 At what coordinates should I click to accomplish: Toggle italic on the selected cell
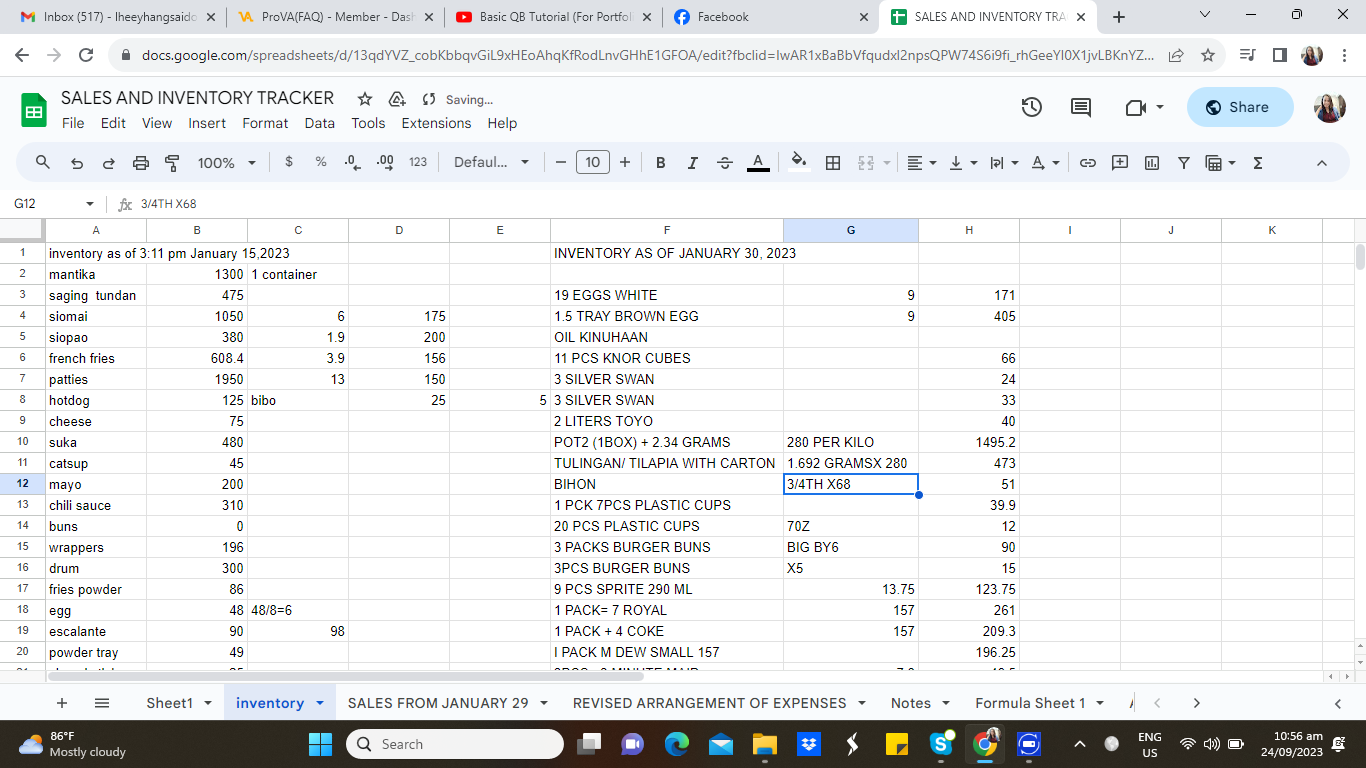[x=693, y=163]
